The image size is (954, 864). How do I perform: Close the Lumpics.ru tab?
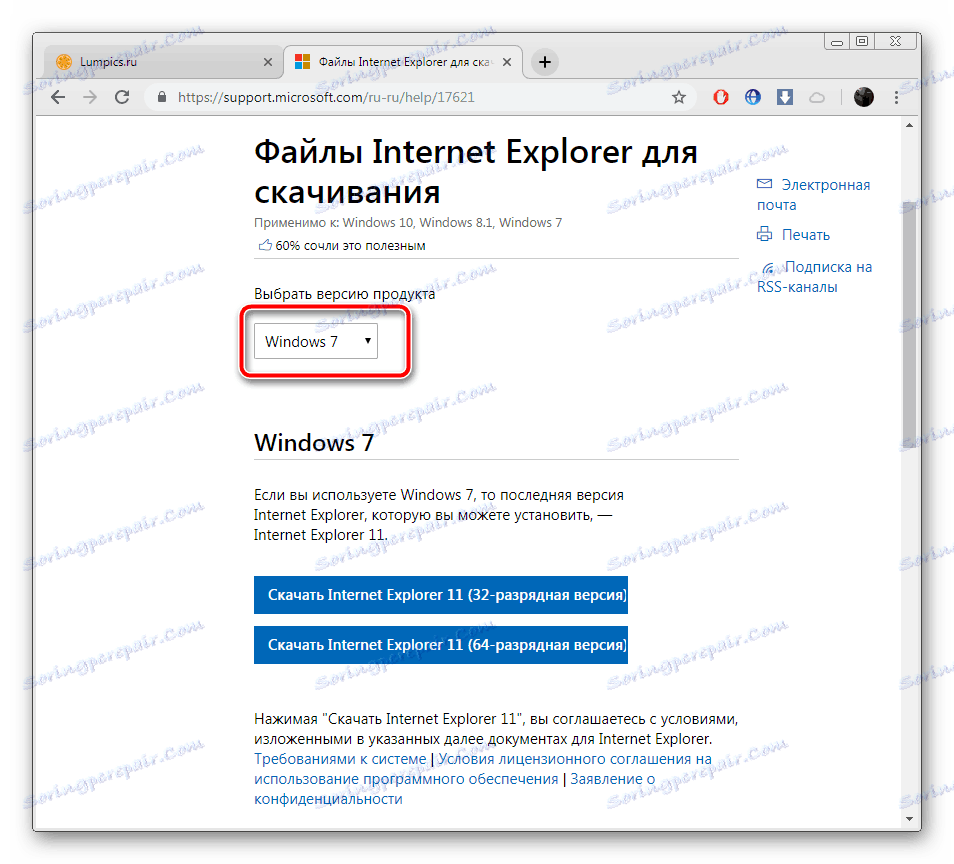[268, 62]
